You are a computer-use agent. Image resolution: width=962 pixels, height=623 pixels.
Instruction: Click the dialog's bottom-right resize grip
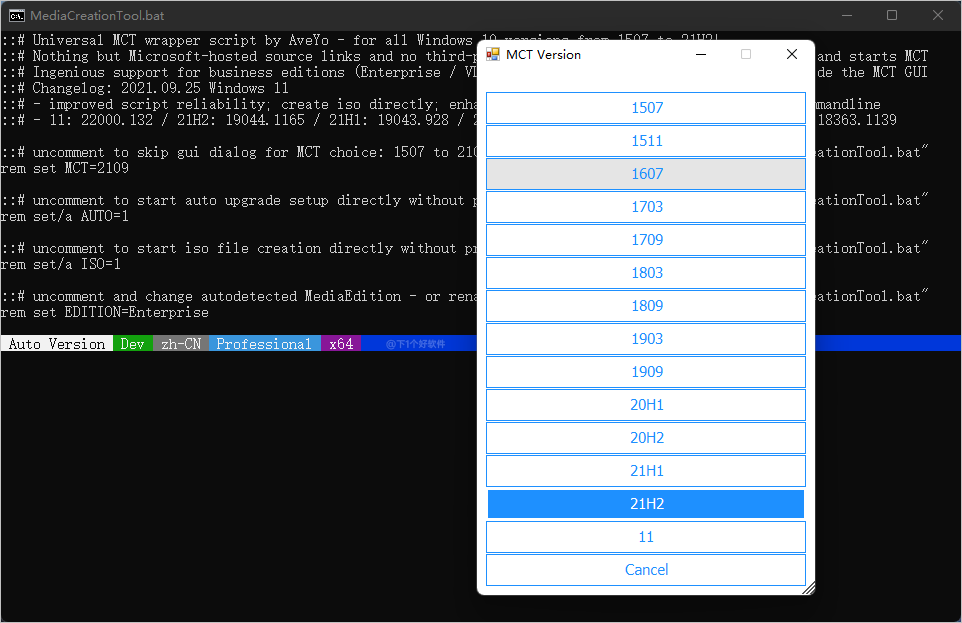pyautogui.click(x=809, y=589)
